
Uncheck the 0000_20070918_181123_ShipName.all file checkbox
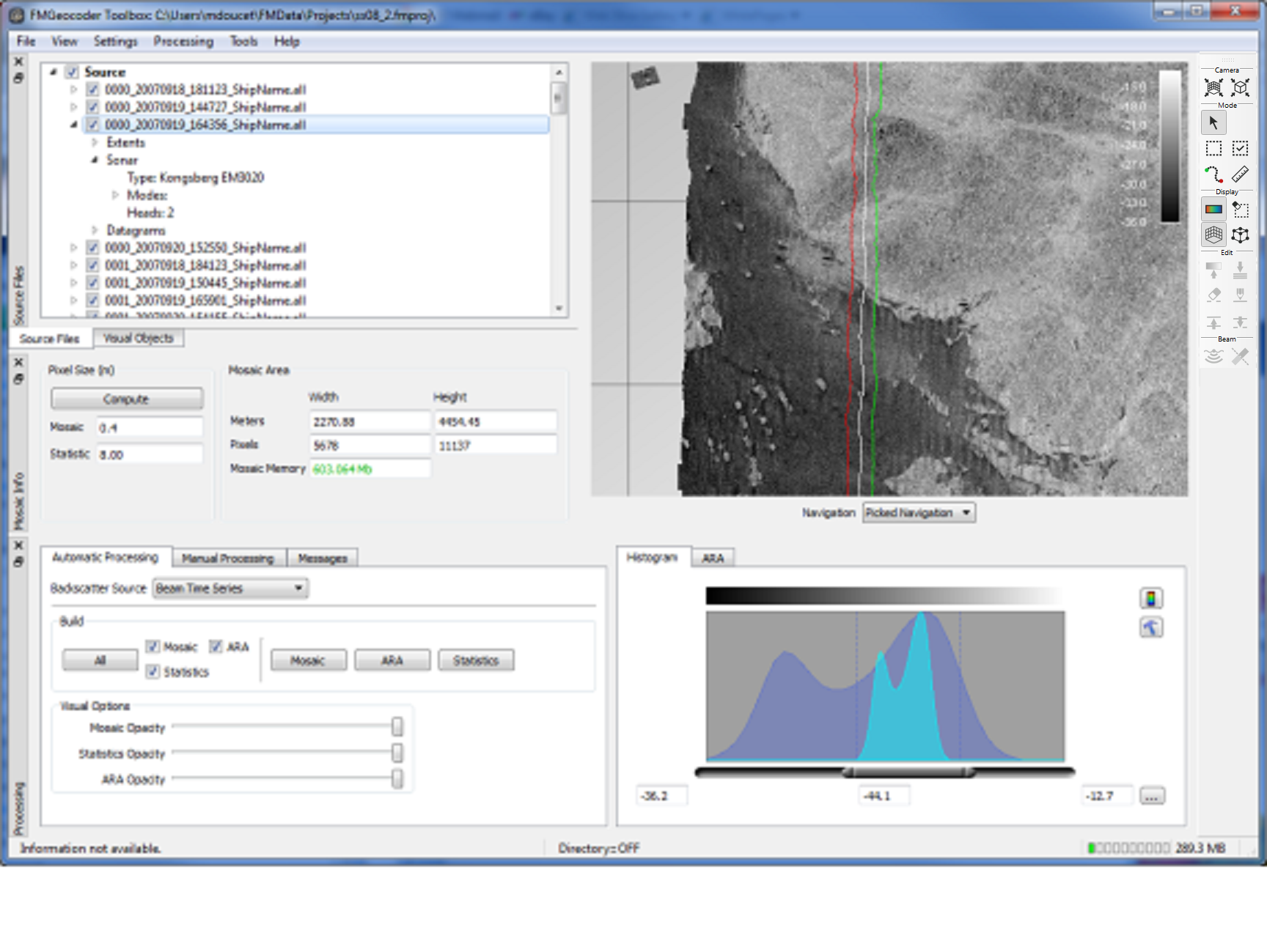pyautogui.click(x=93, y=89)
